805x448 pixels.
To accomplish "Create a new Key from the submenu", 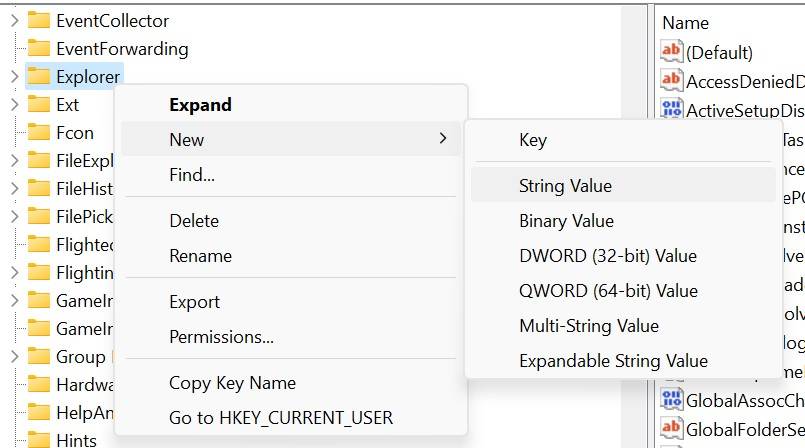I will (x=623, y=140).
